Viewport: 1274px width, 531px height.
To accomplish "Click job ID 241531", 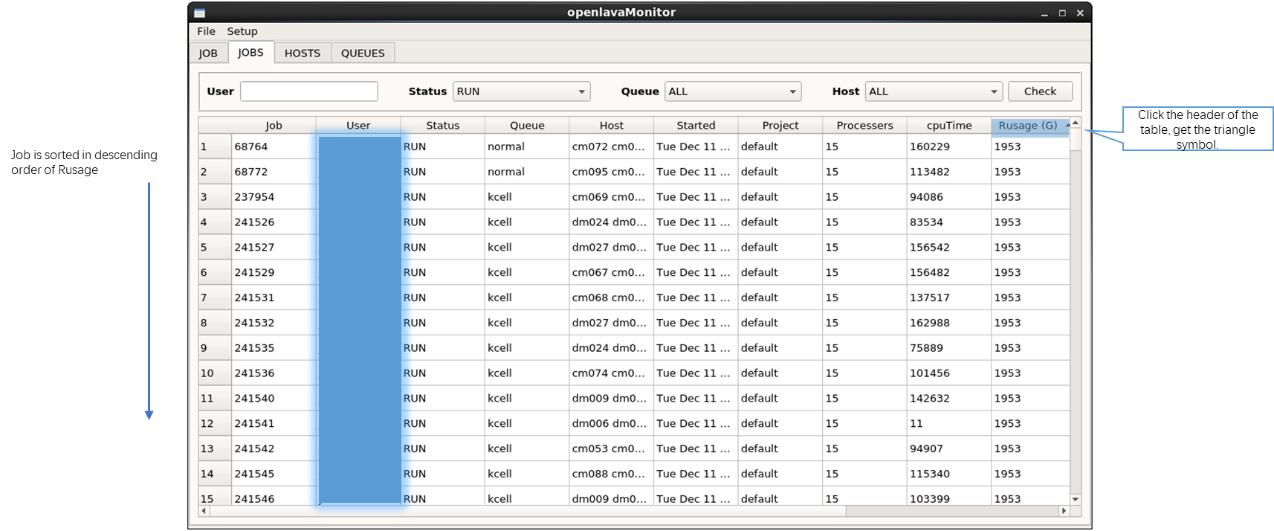I will coord(274,297).
